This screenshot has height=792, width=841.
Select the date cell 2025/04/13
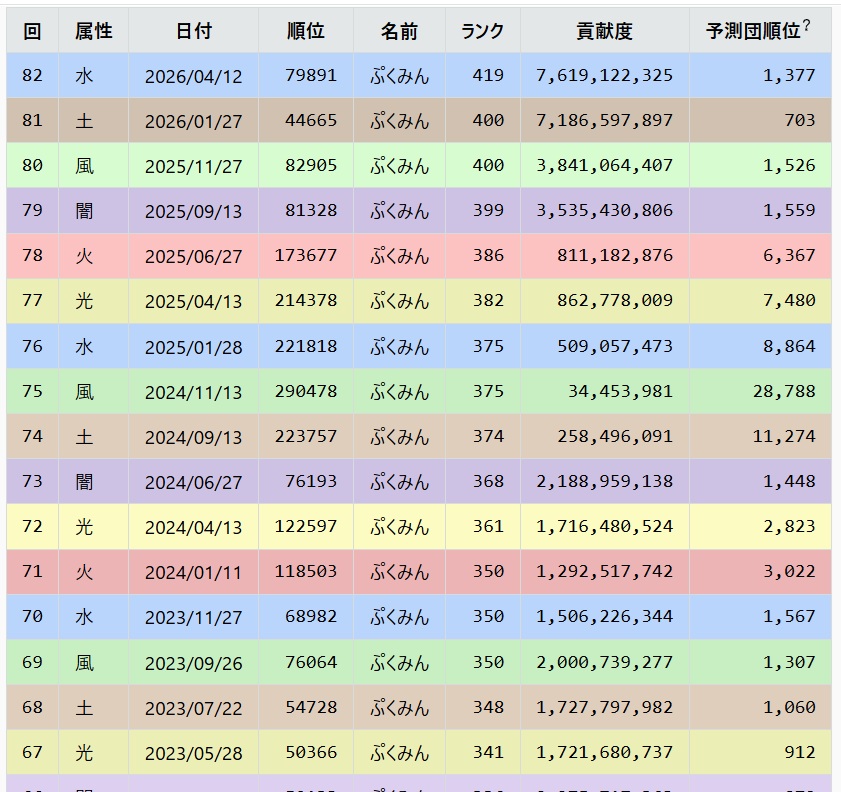point(193,301)
